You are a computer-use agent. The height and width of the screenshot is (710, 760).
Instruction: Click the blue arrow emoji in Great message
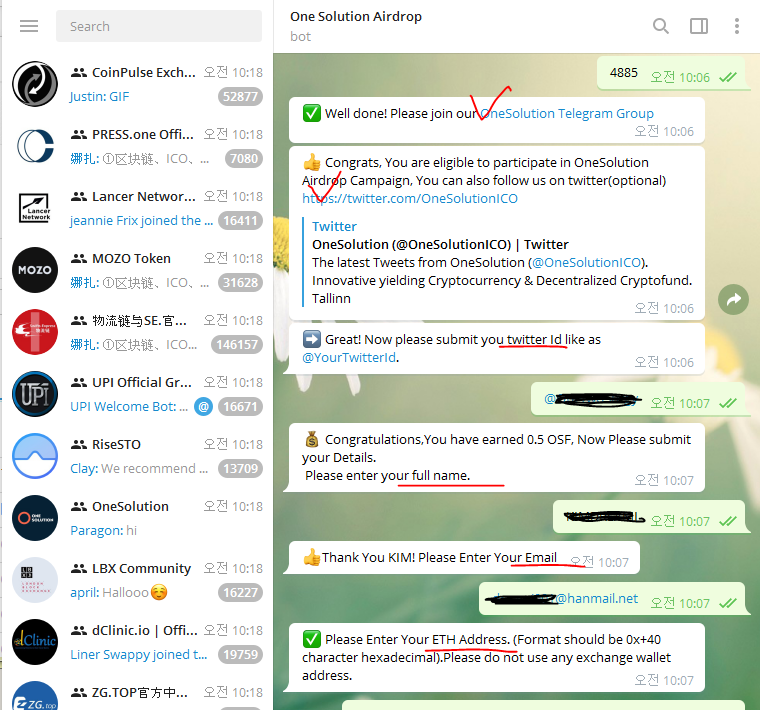tap(312, 339)
